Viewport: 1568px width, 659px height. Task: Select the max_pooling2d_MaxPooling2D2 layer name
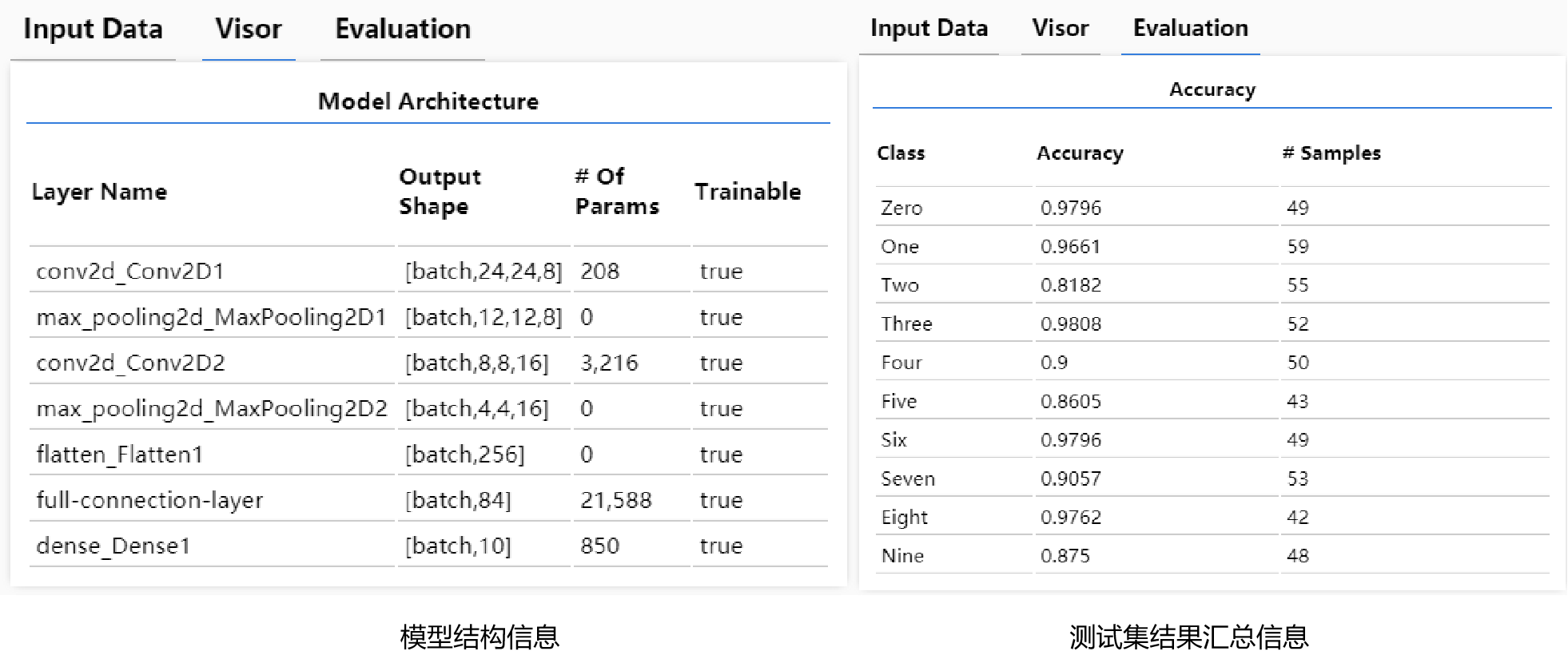click(x=212, y=409)
